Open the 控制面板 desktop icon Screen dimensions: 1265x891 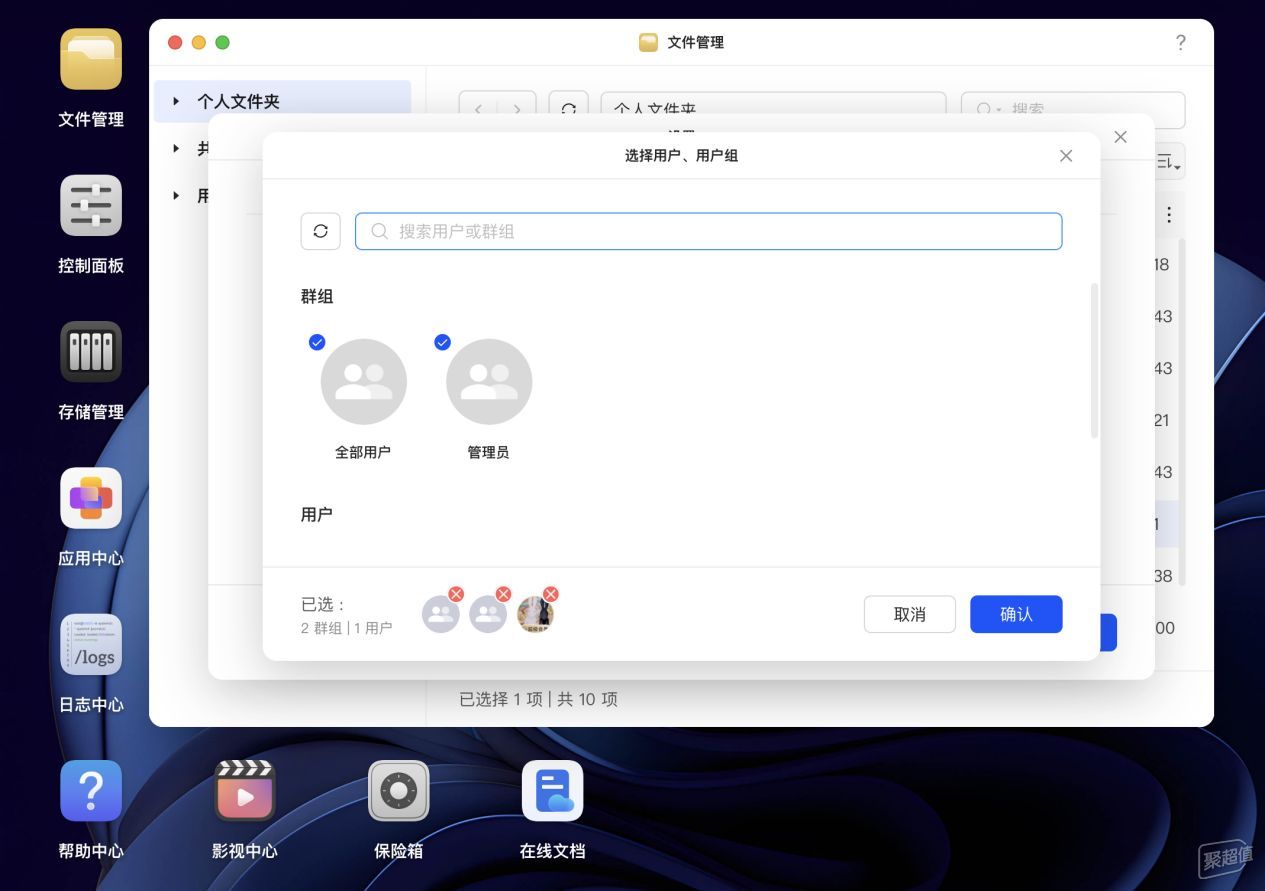[91, 206]
